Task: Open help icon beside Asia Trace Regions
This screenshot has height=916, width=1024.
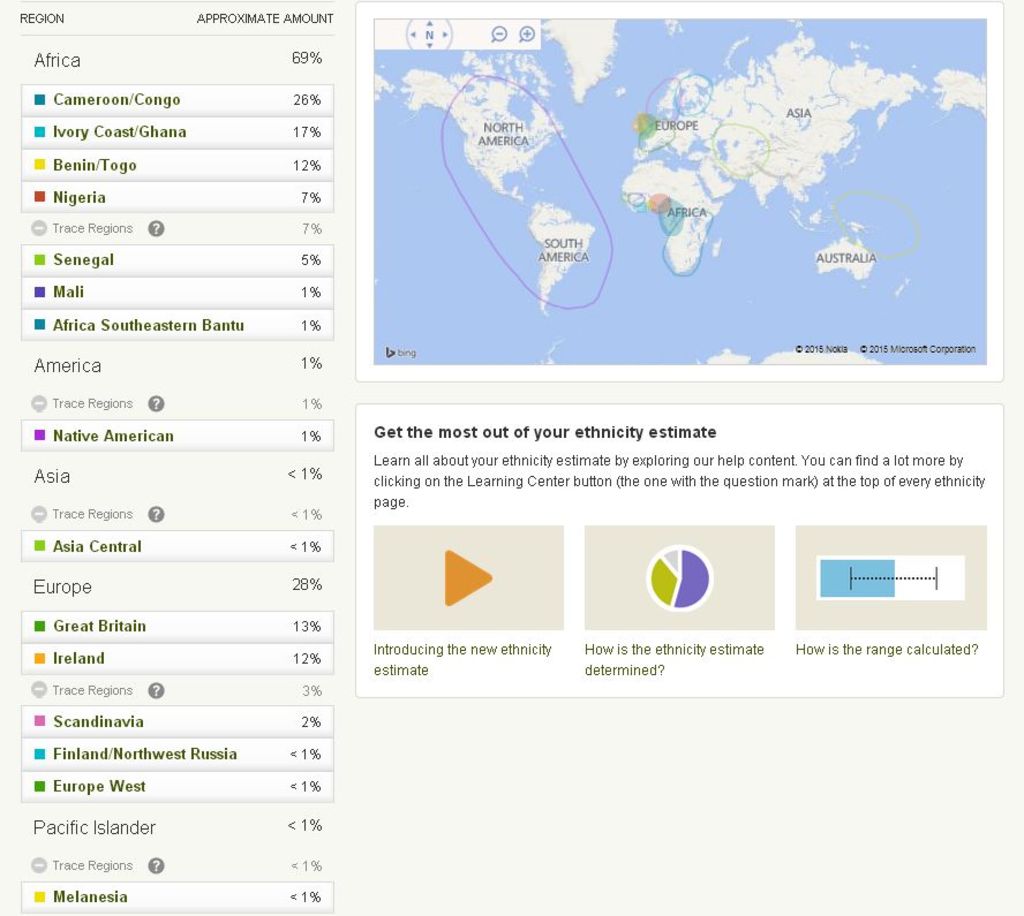Action: point(156,514)
